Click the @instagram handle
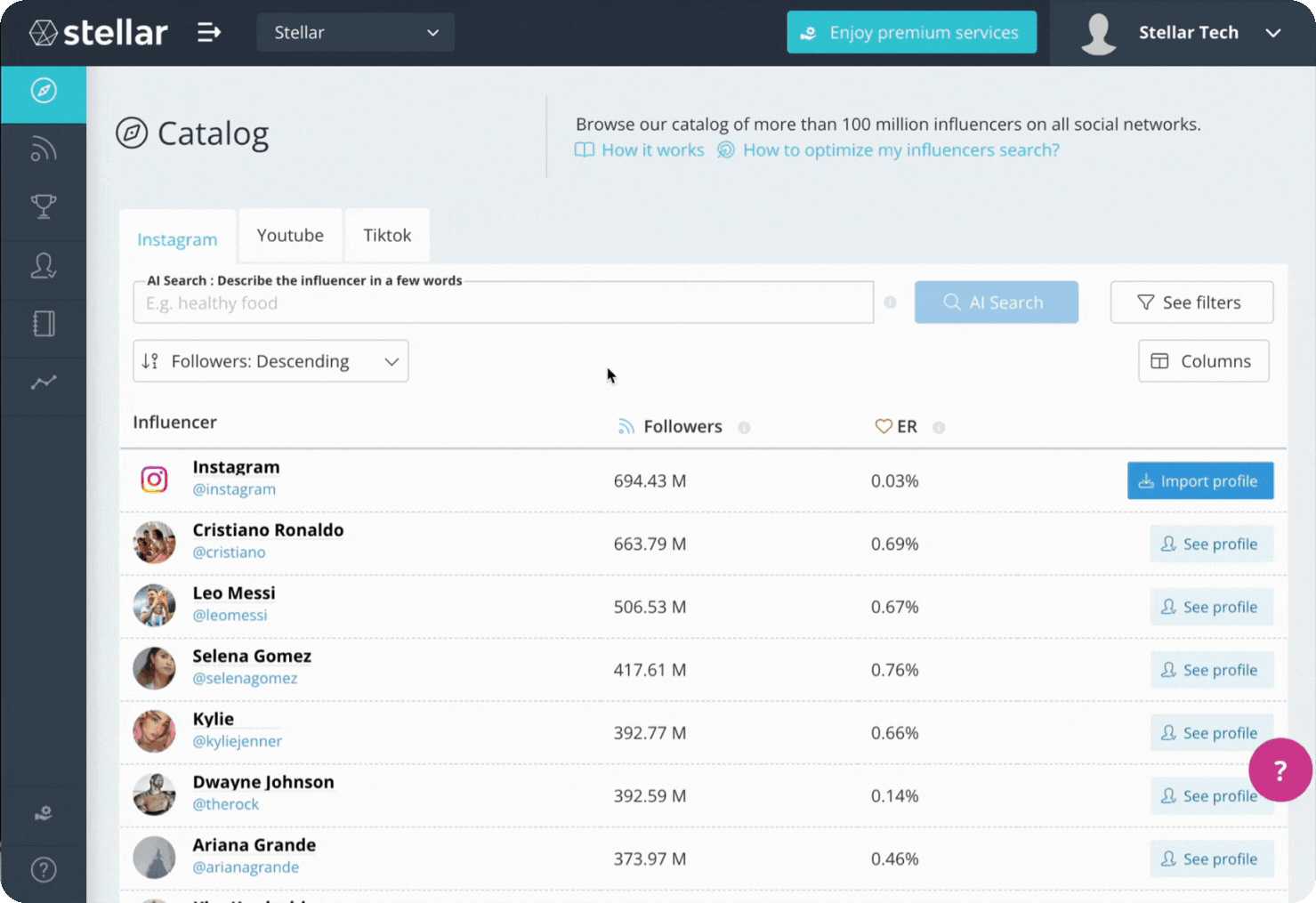Viewport: 1316px width, 903px height. point(234,489)
